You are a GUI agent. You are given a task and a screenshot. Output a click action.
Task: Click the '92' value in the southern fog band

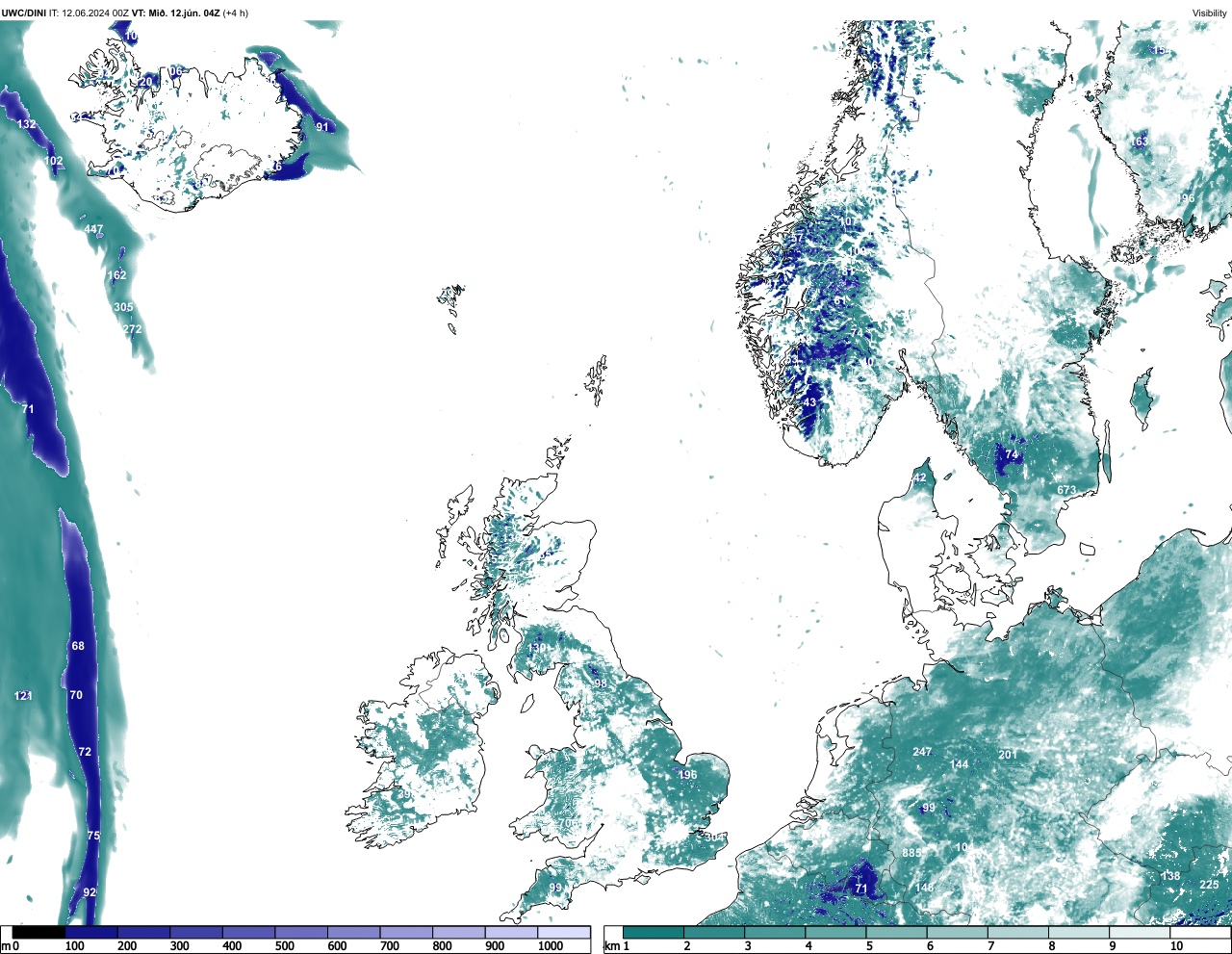click(90, 892)
